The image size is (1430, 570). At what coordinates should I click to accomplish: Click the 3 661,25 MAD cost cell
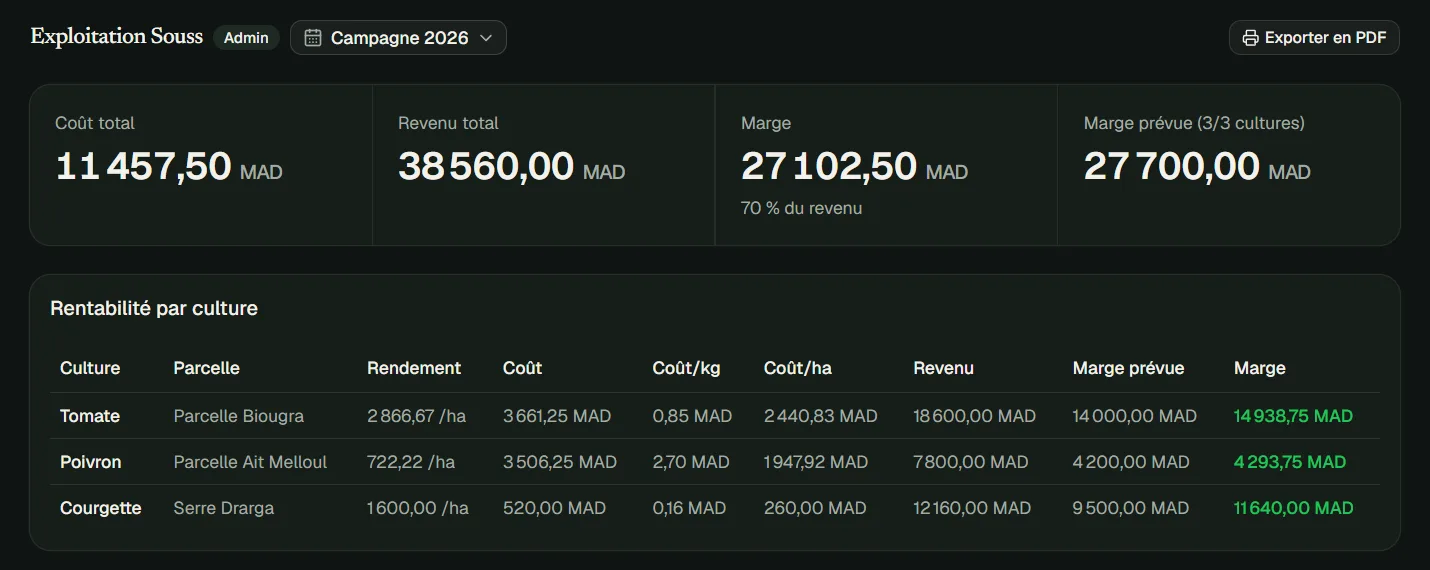[557, 416]
